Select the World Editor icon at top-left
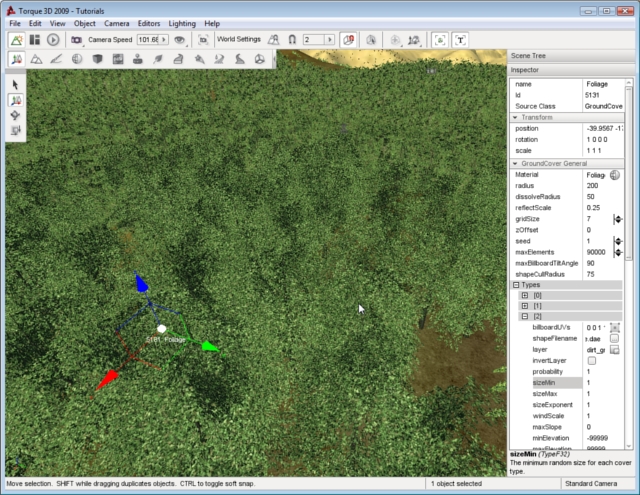The image size is (640, 495). coord(16,39)
